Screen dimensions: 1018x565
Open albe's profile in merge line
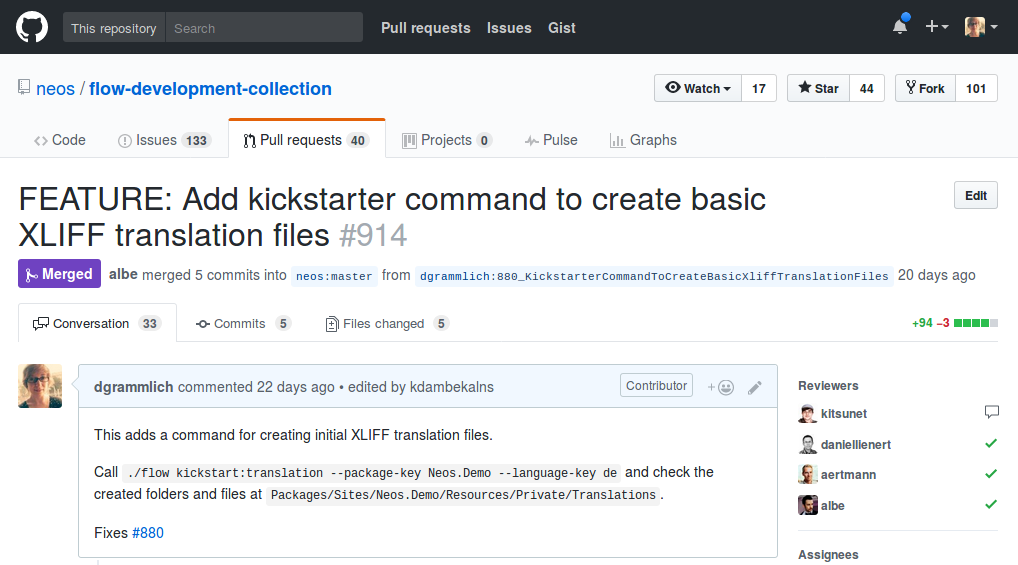click(123, 275)
